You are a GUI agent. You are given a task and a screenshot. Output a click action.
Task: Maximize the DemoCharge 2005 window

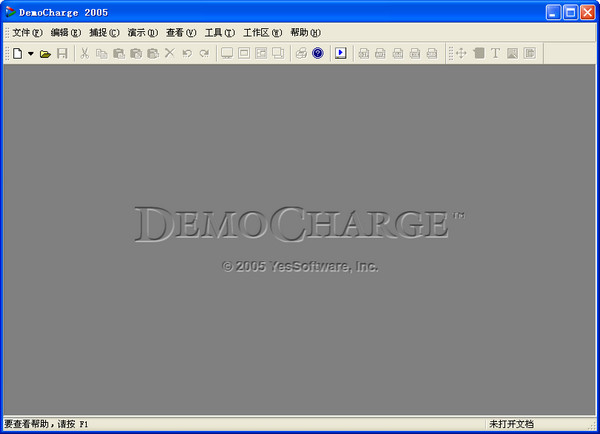coord(570,12)
